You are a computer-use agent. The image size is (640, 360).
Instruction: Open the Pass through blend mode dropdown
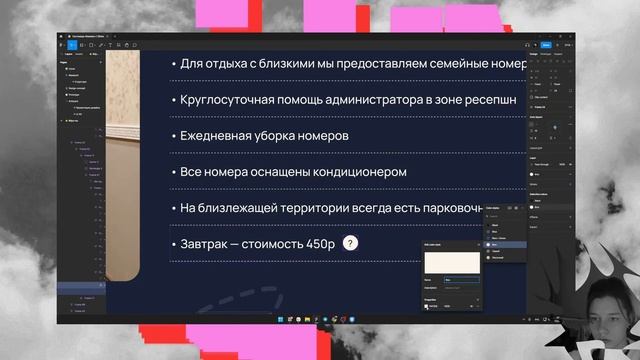coord(542,164)
